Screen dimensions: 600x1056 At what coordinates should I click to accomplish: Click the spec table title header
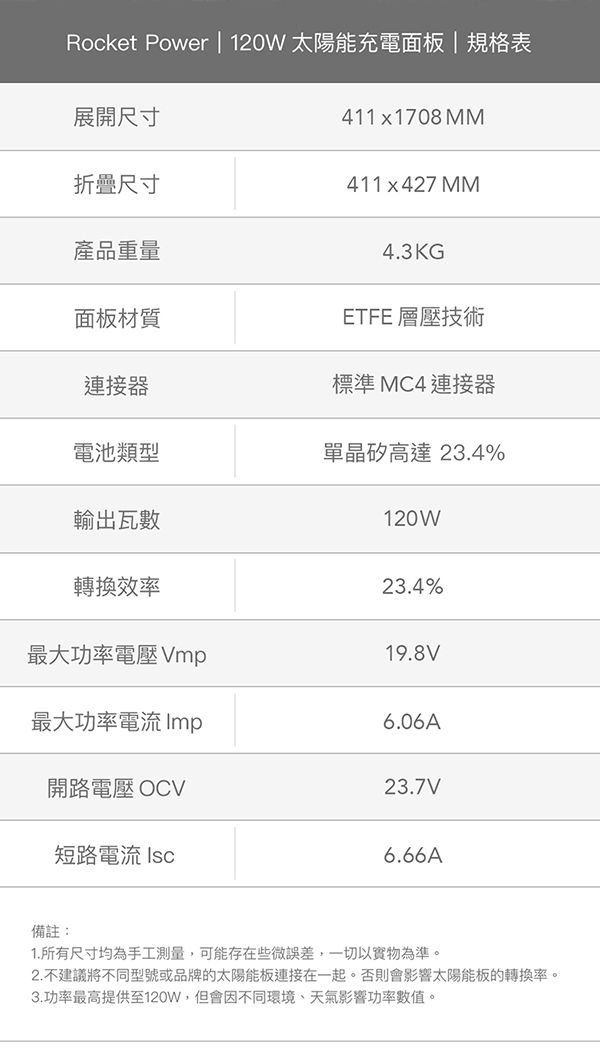pos(299,43)
